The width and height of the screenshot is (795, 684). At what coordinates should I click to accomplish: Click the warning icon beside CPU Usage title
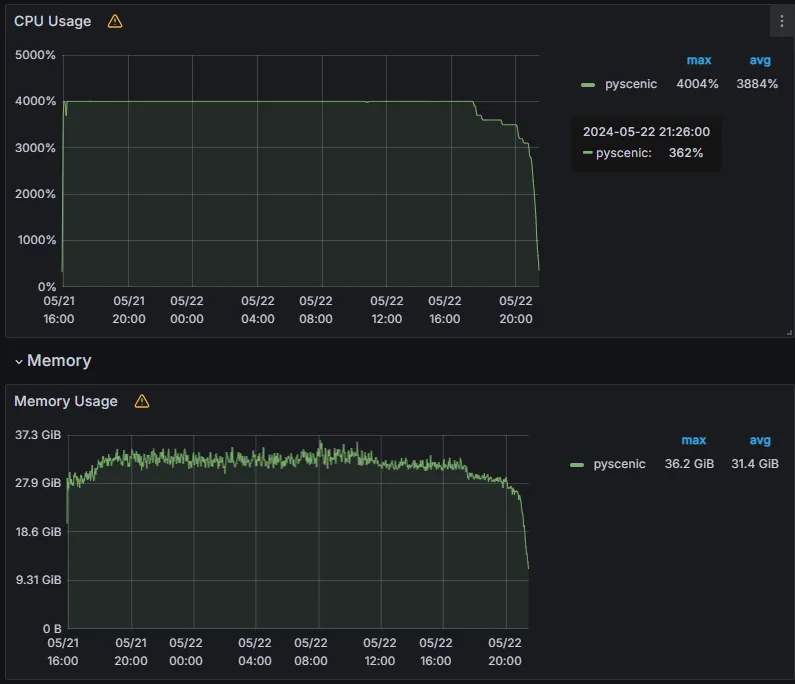tap(115, 21)
